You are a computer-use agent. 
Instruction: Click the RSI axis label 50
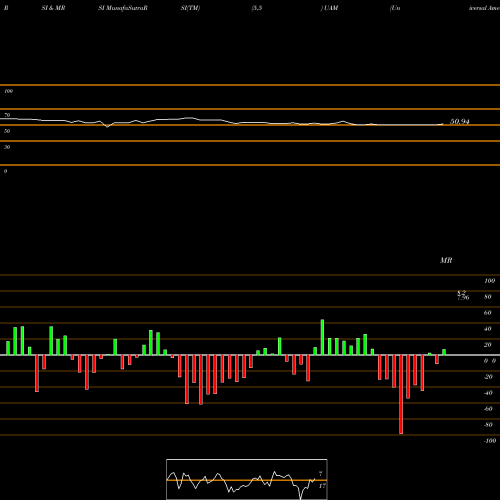pyautogui.click(x=7, y=131)
